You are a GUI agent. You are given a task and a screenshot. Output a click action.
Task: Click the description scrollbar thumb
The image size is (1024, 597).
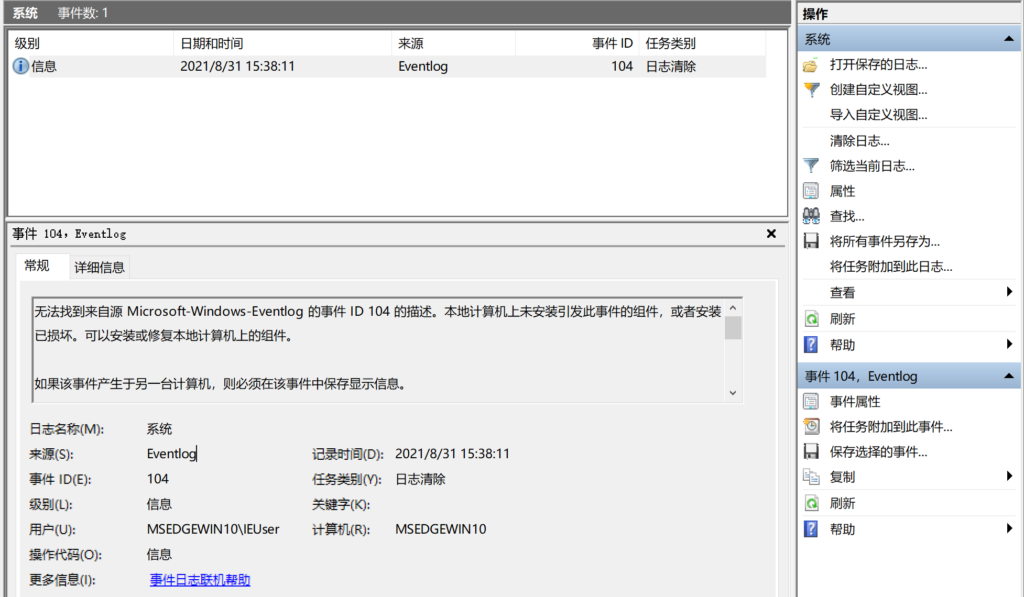[x=733, y=328]
